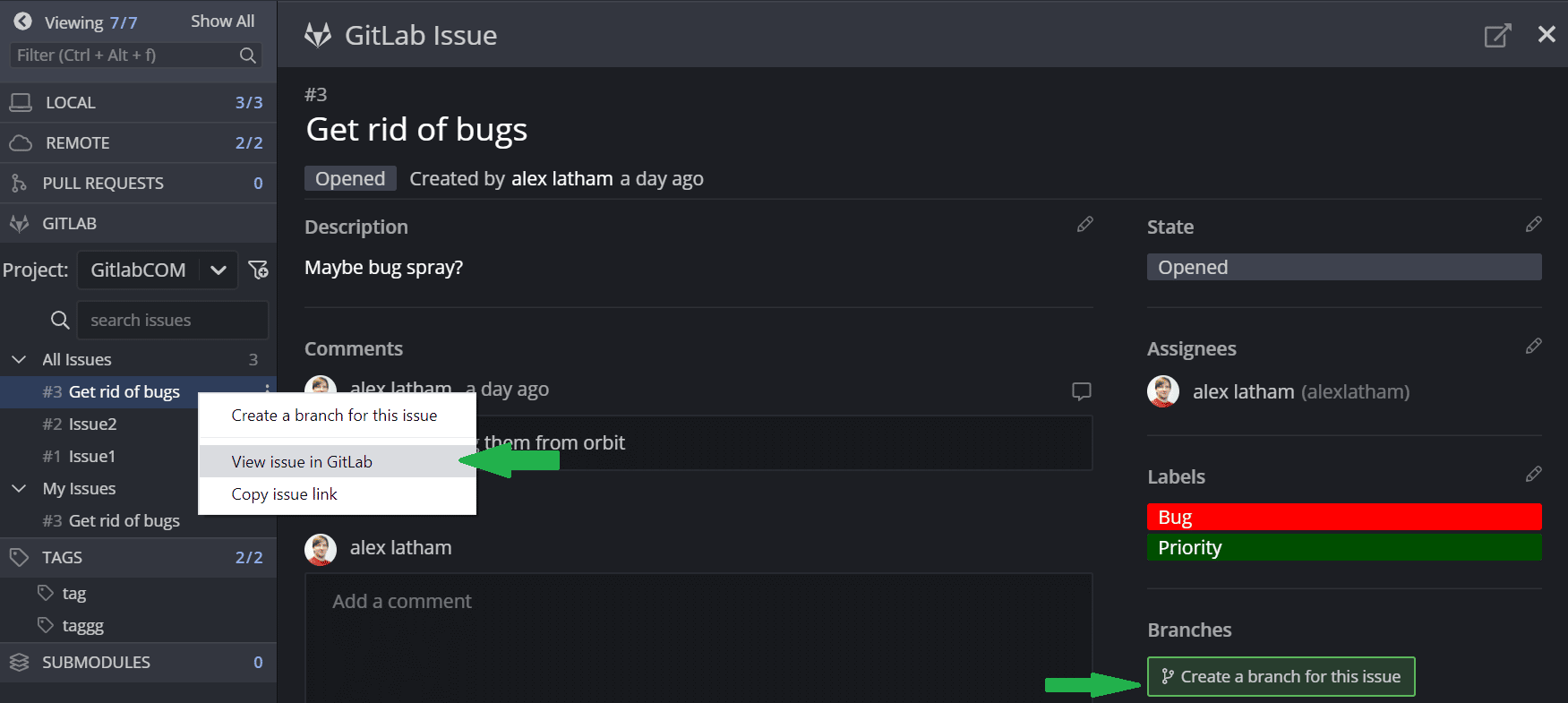
Task: Edit Labels using the pencil icon
Action: [x=1533, y=475]
